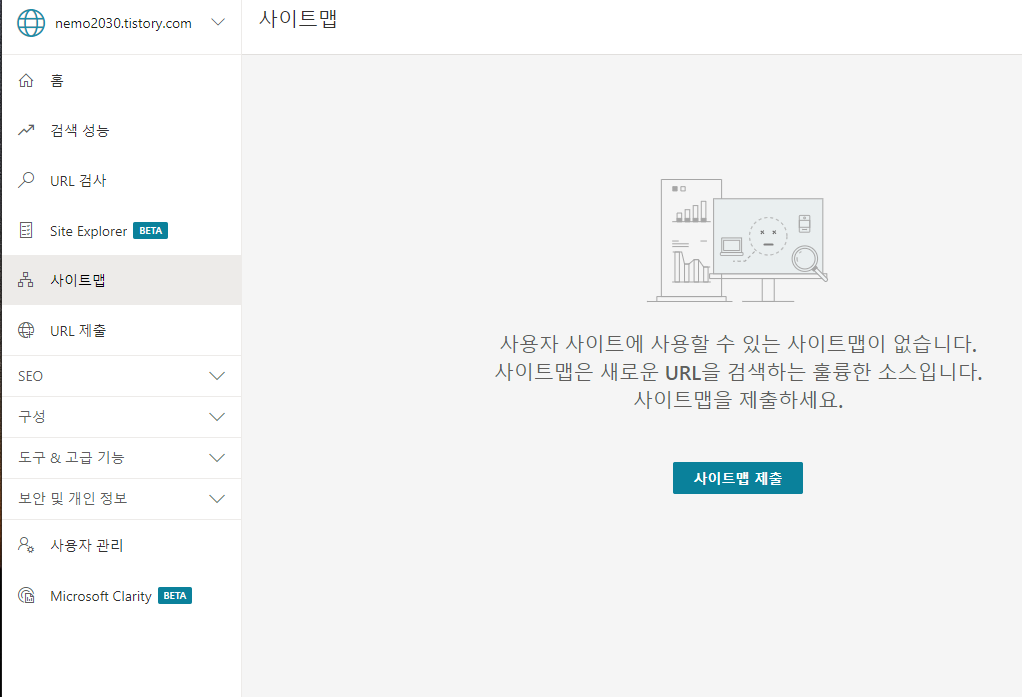The height and width of the screenshot is (697, 1022).
Task: Click the text '사이트맵을 제출하세요.'
Action: point(738,400)
